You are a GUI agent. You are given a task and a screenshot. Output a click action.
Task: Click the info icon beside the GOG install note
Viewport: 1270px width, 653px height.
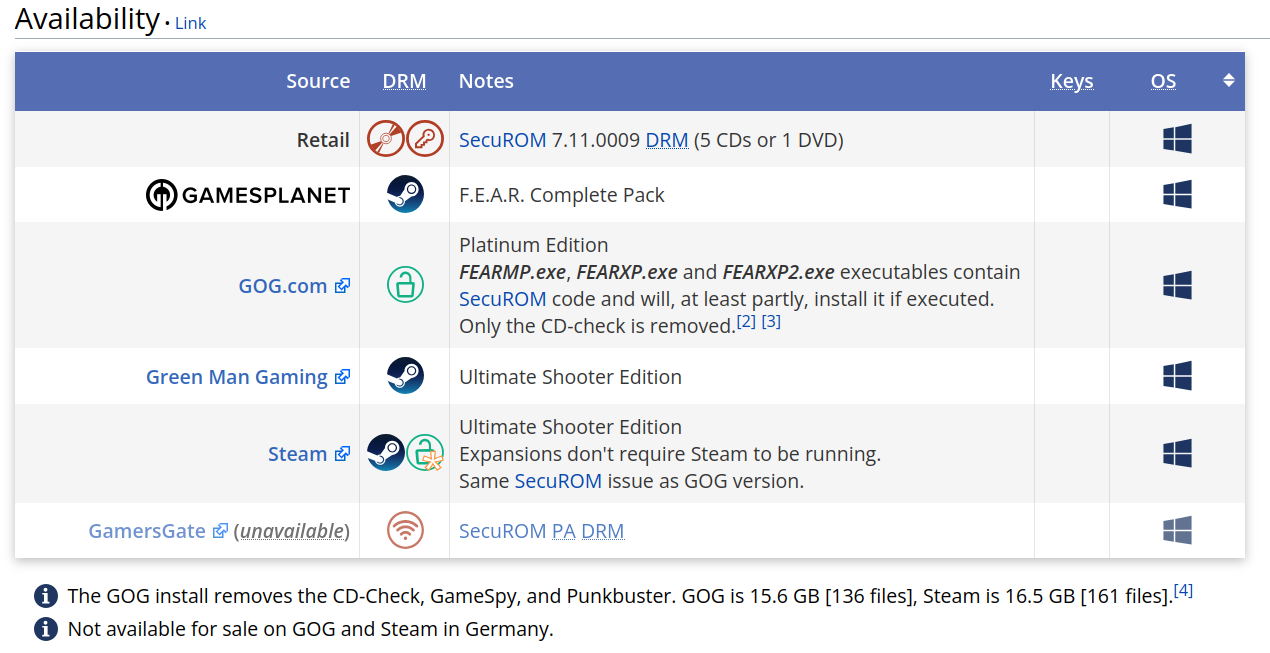[x=45, y=596]
